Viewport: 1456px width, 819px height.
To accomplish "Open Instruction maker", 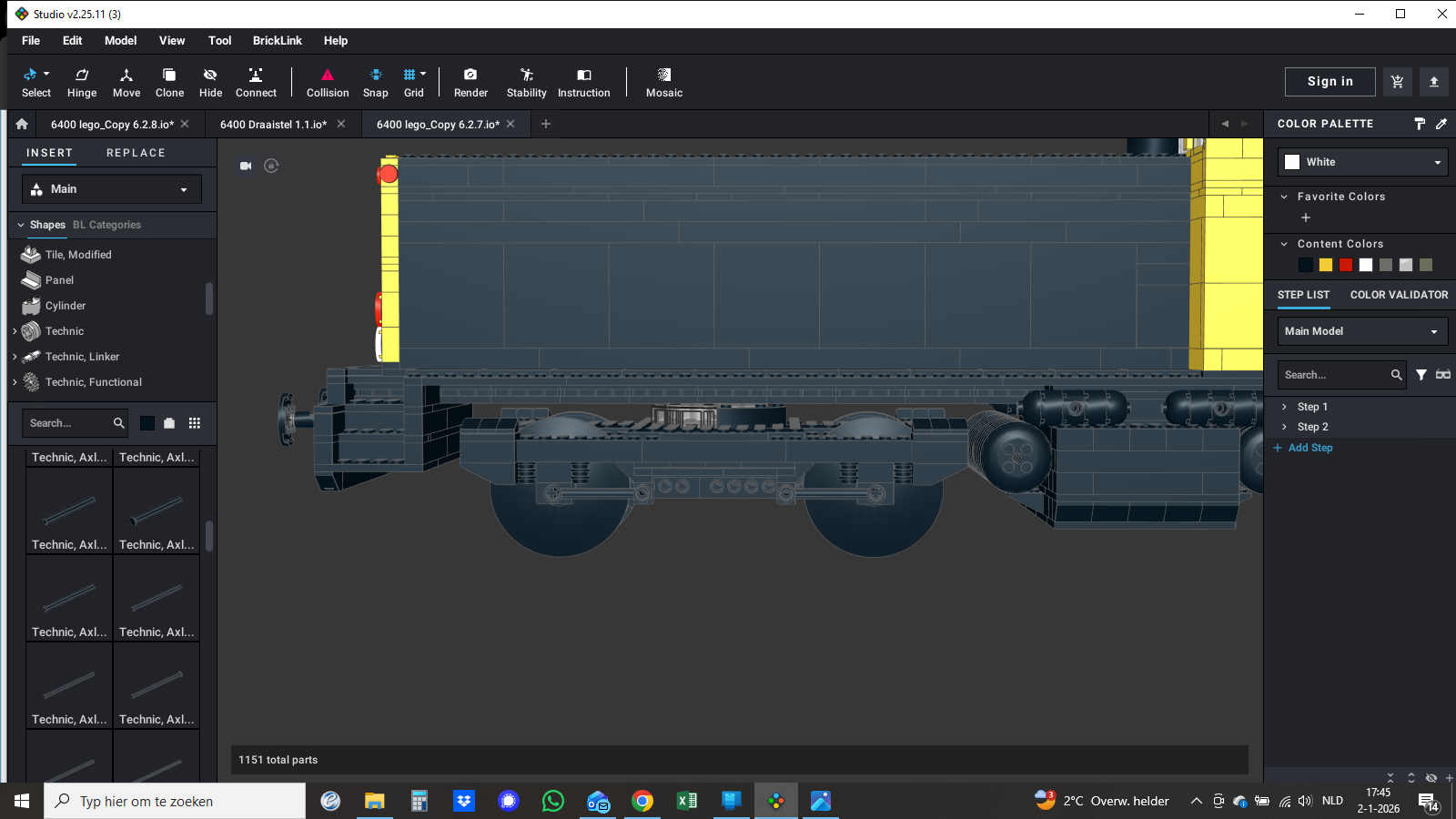I will pos(583,82).
